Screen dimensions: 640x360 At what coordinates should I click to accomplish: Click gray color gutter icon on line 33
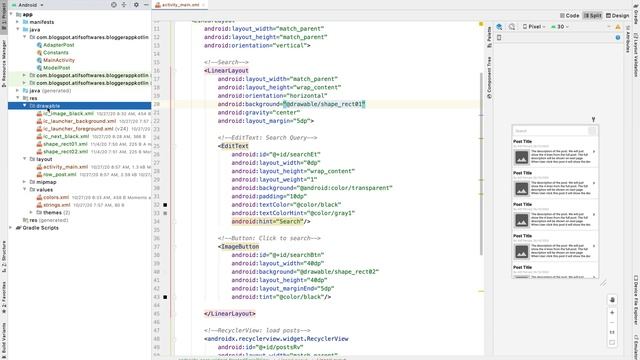[x=165, y=213]
